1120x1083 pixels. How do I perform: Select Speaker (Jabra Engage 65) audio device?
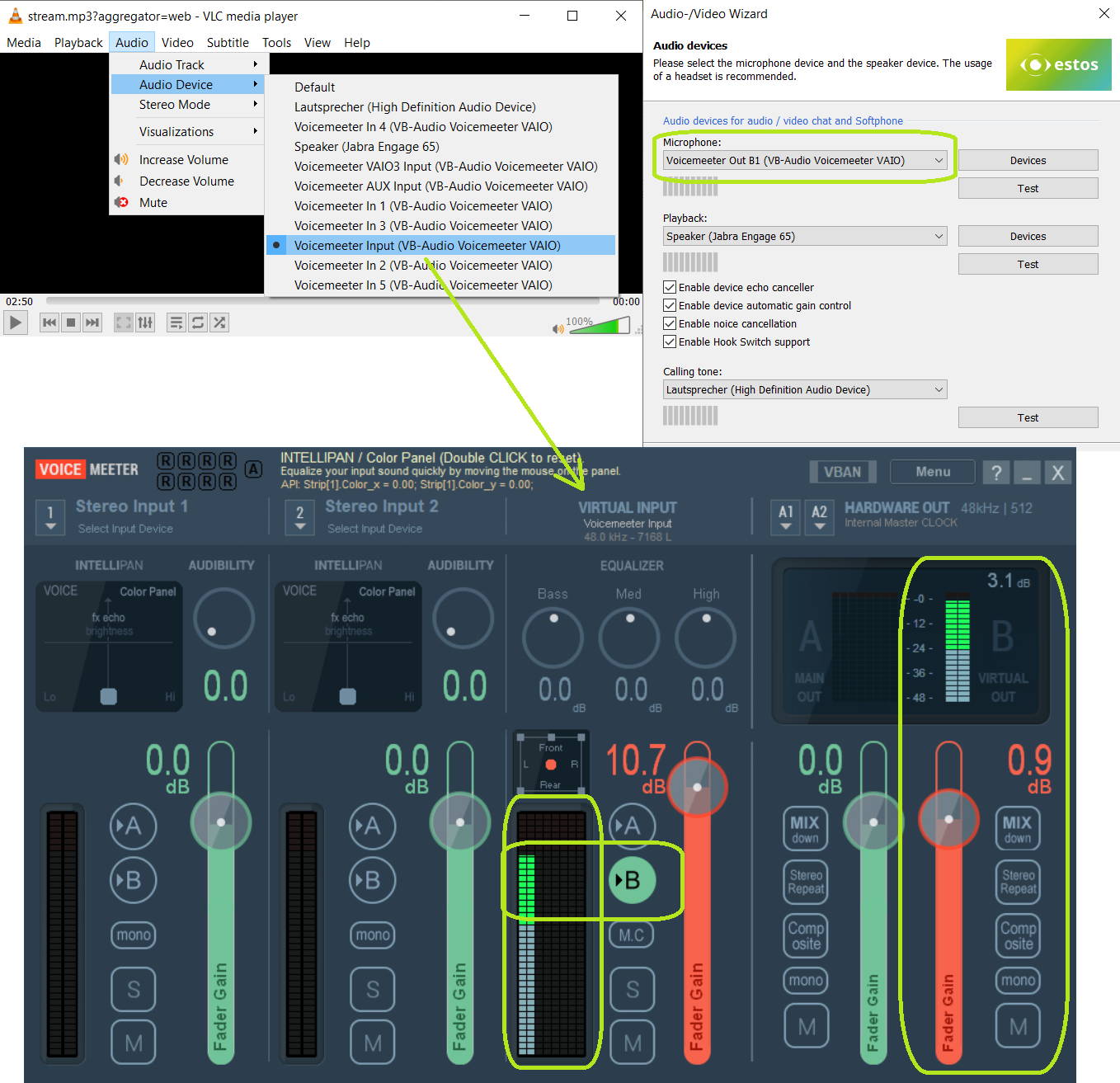tap(366, 147)
